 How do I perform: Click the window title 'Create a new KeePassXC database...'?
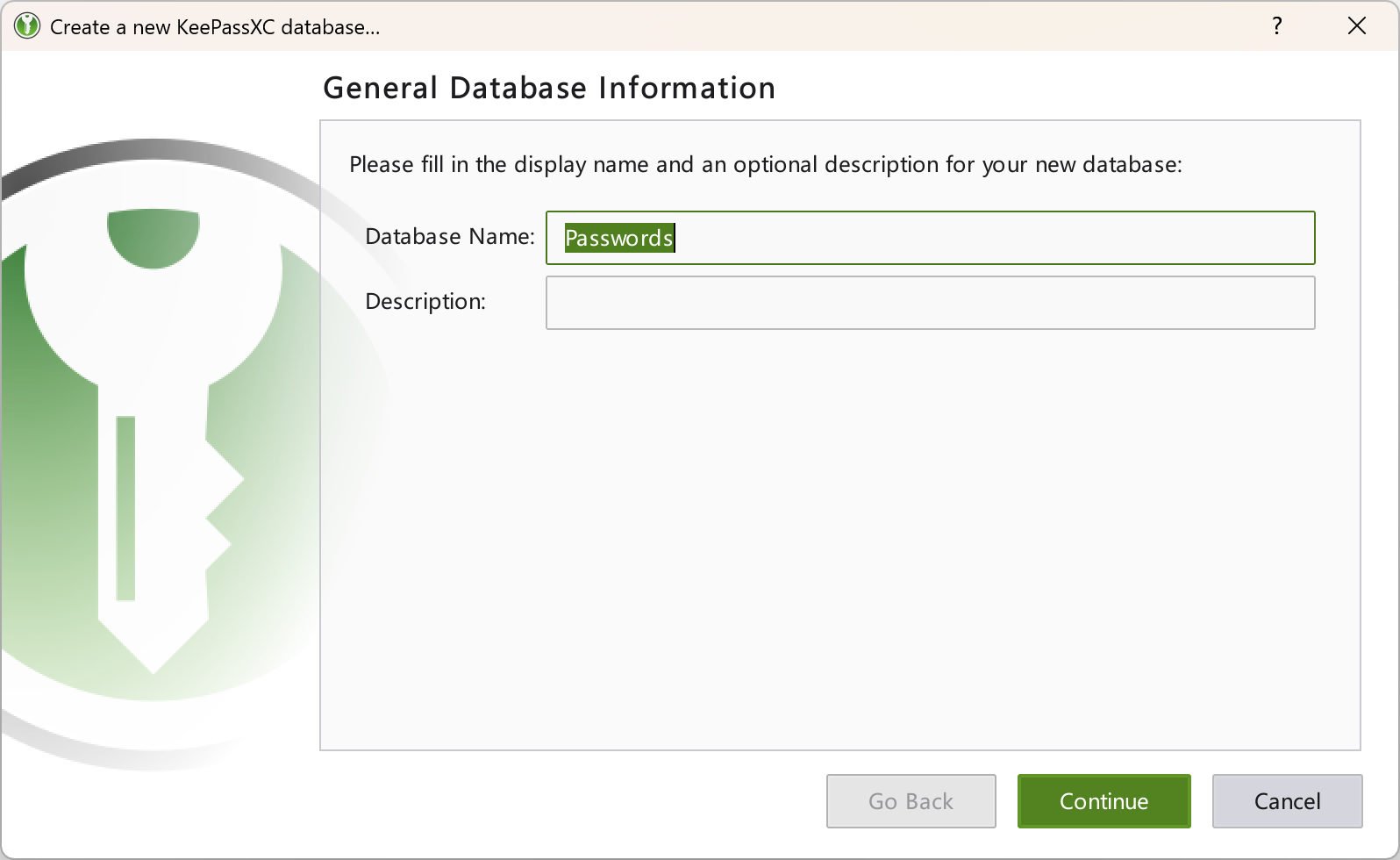point(215,27)
